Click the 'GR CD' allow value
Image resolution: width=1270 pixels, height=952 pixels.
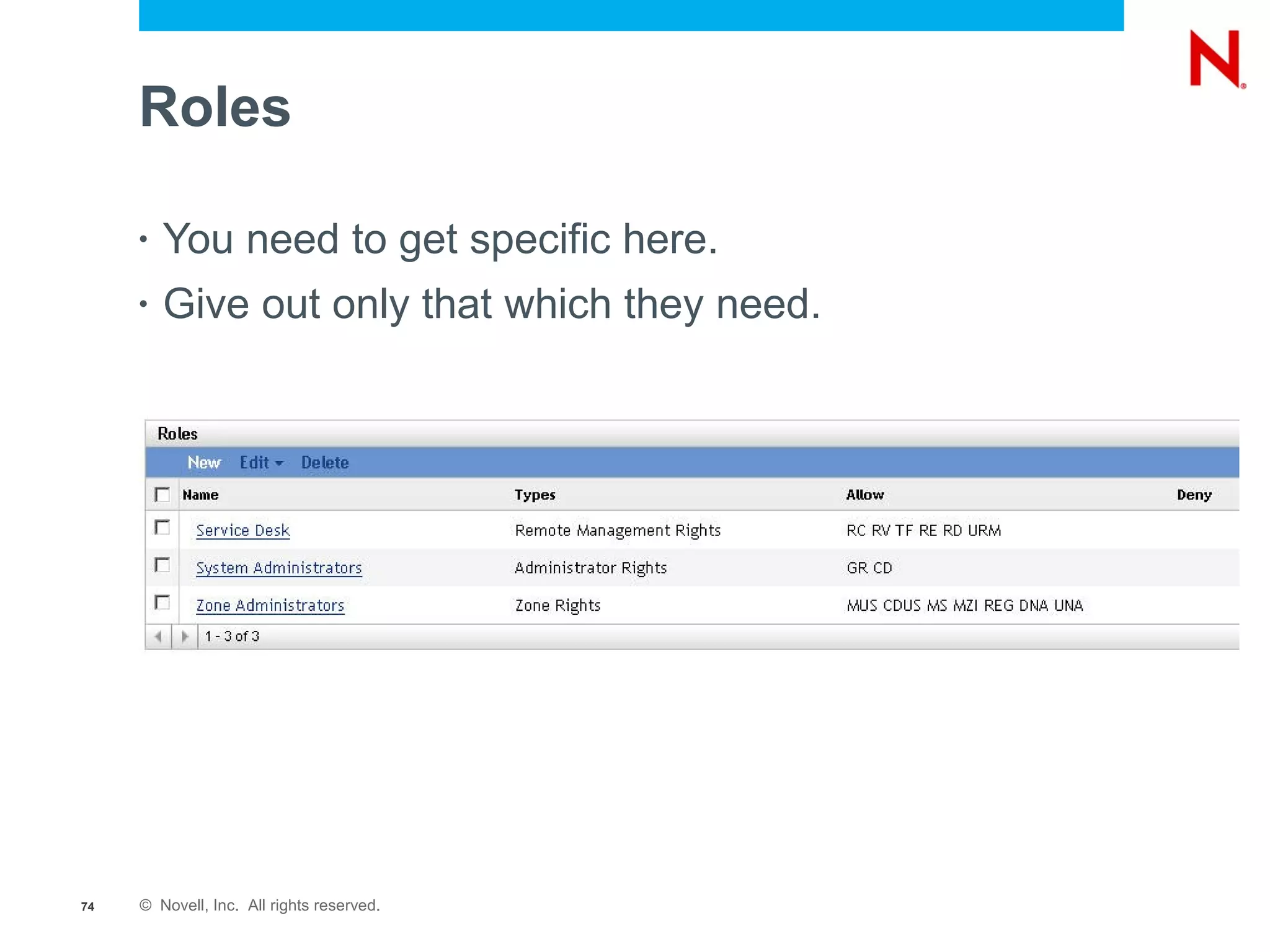pyautogui.click(x=869, y=568)
